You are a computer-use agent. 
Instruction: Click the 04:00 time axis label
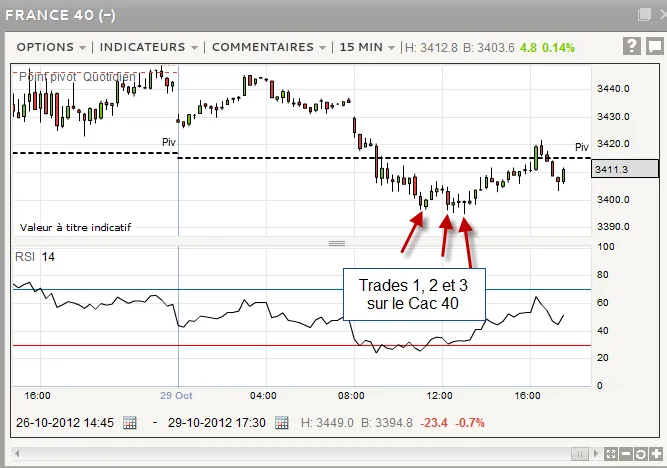[263, 396]
